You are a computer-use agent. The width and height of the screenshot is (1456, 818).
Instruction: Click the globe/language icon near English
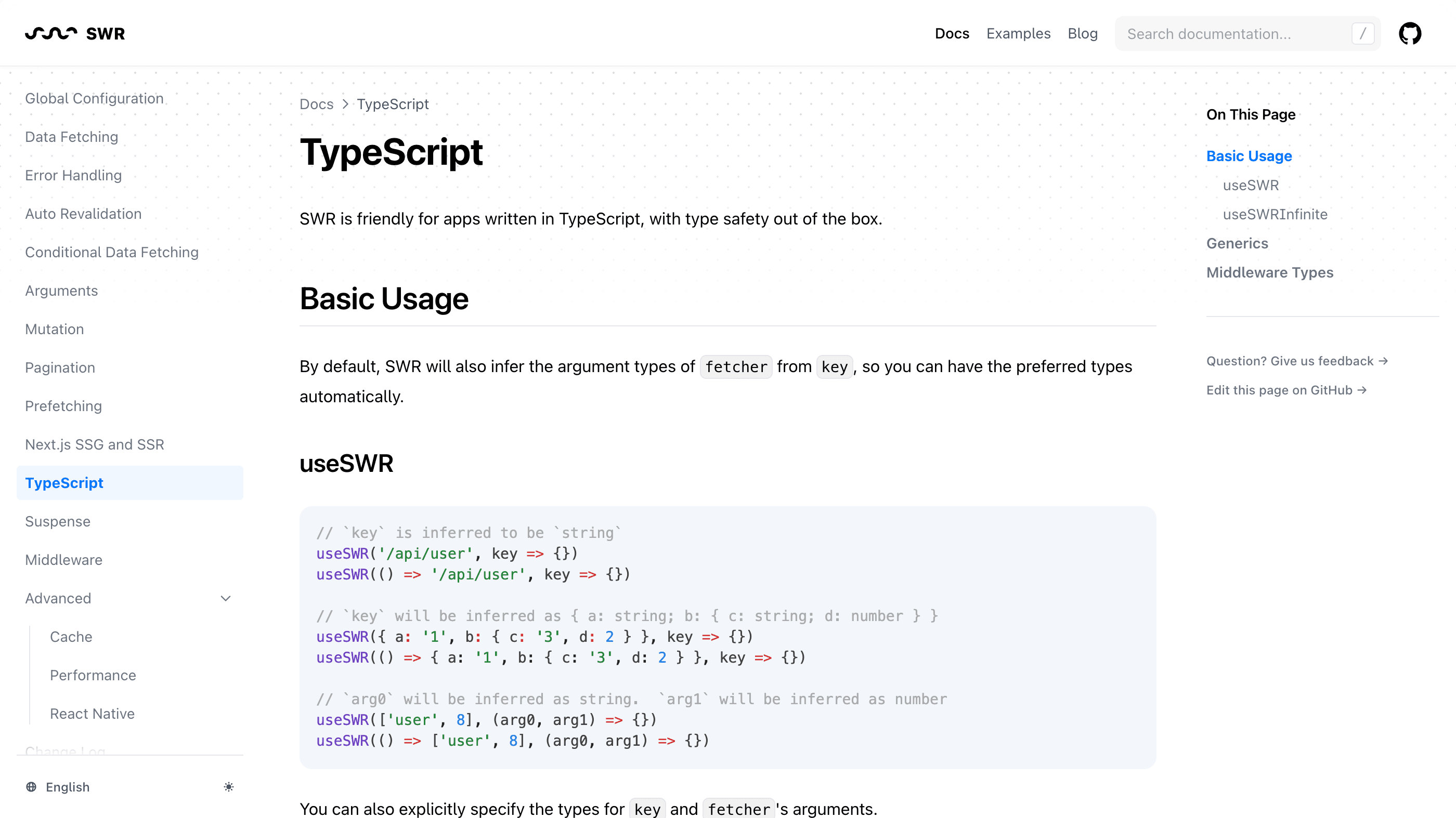tap(31, 787)
